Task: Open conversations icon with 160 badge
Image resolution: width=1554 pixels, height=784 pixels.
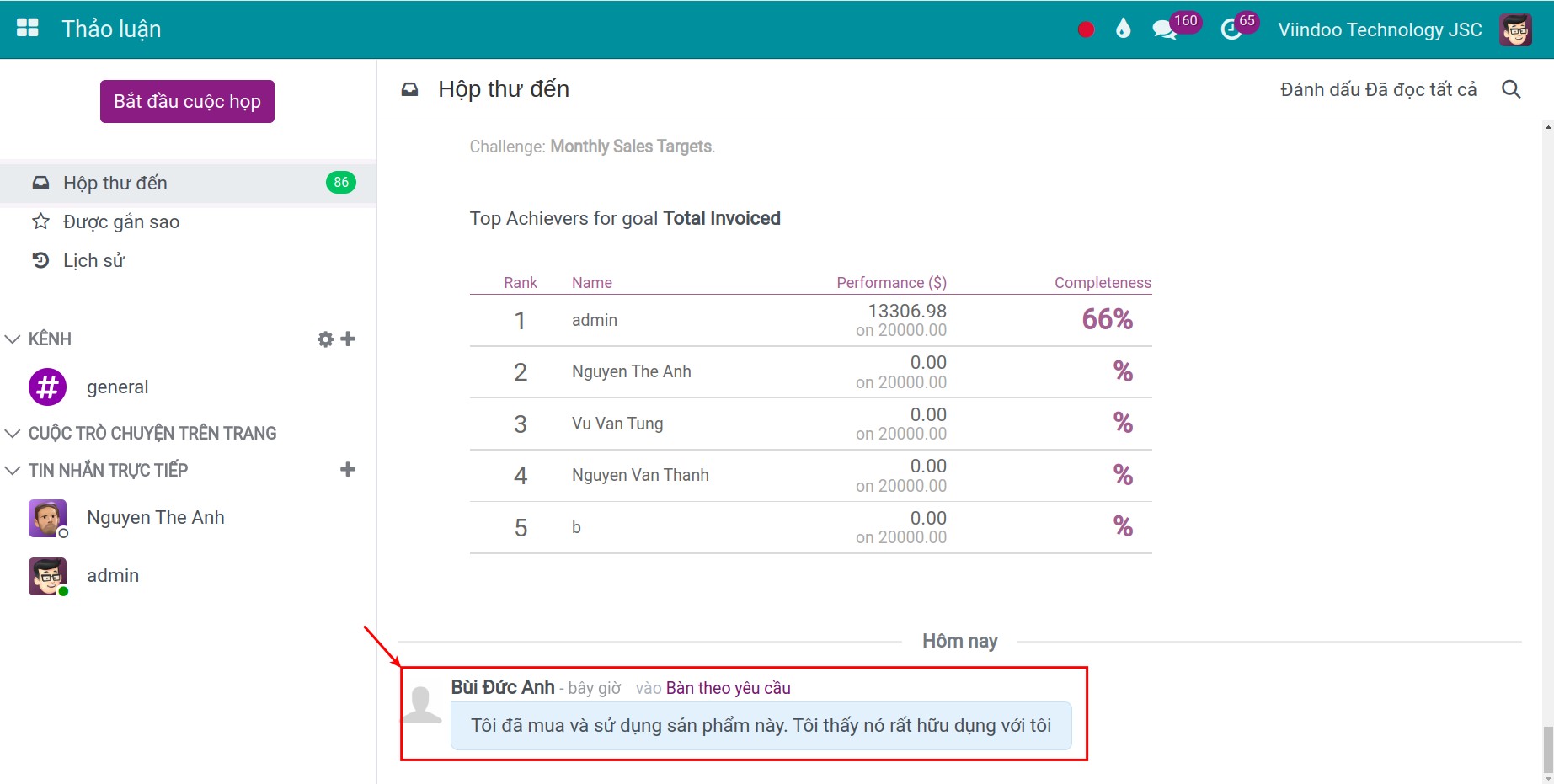Action: pyautogui.click(x=1165, y=29)
